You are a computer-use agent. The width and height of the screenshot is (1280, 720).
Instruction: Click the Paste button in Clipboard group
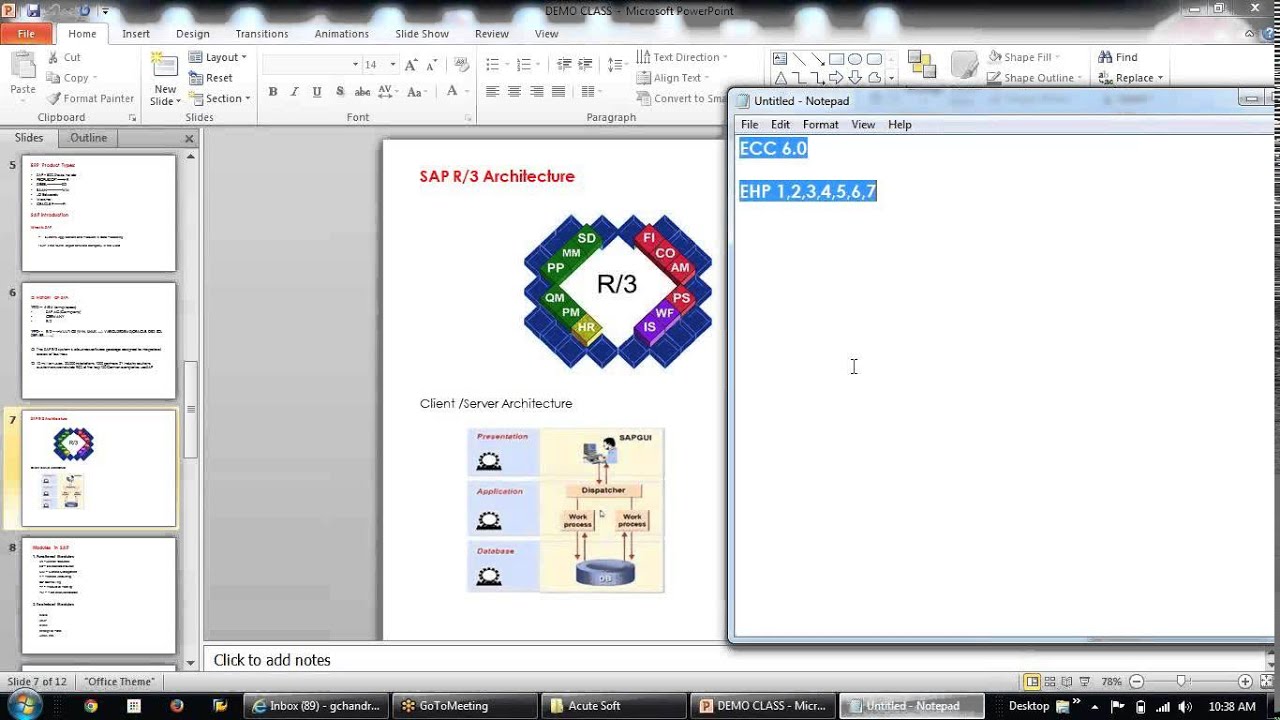click(23, 74)
